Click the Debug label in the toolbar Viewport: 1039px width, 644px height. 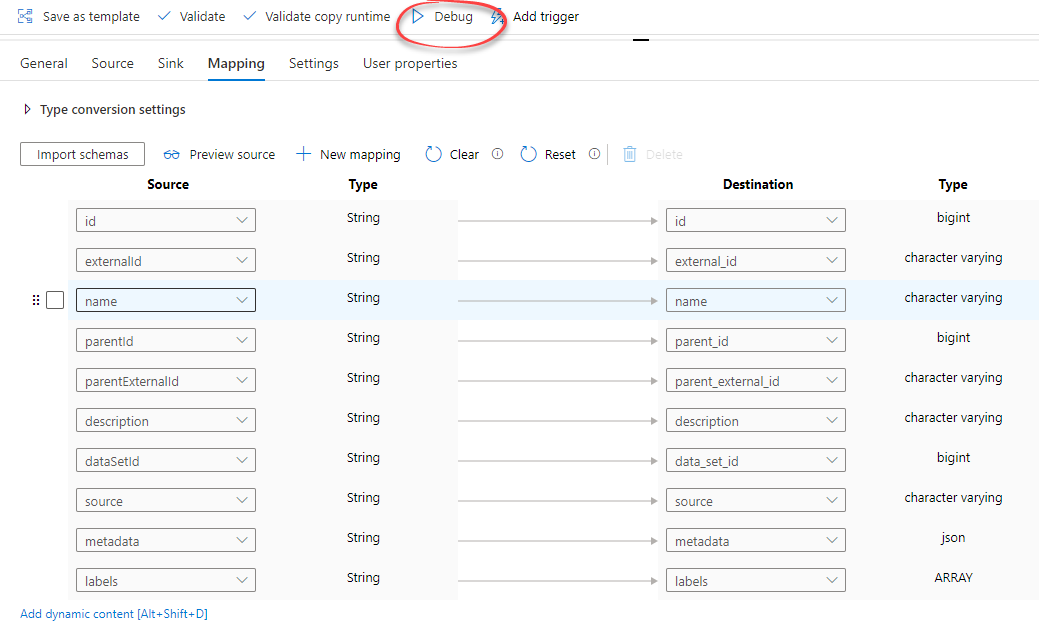[x=453, y=17]
